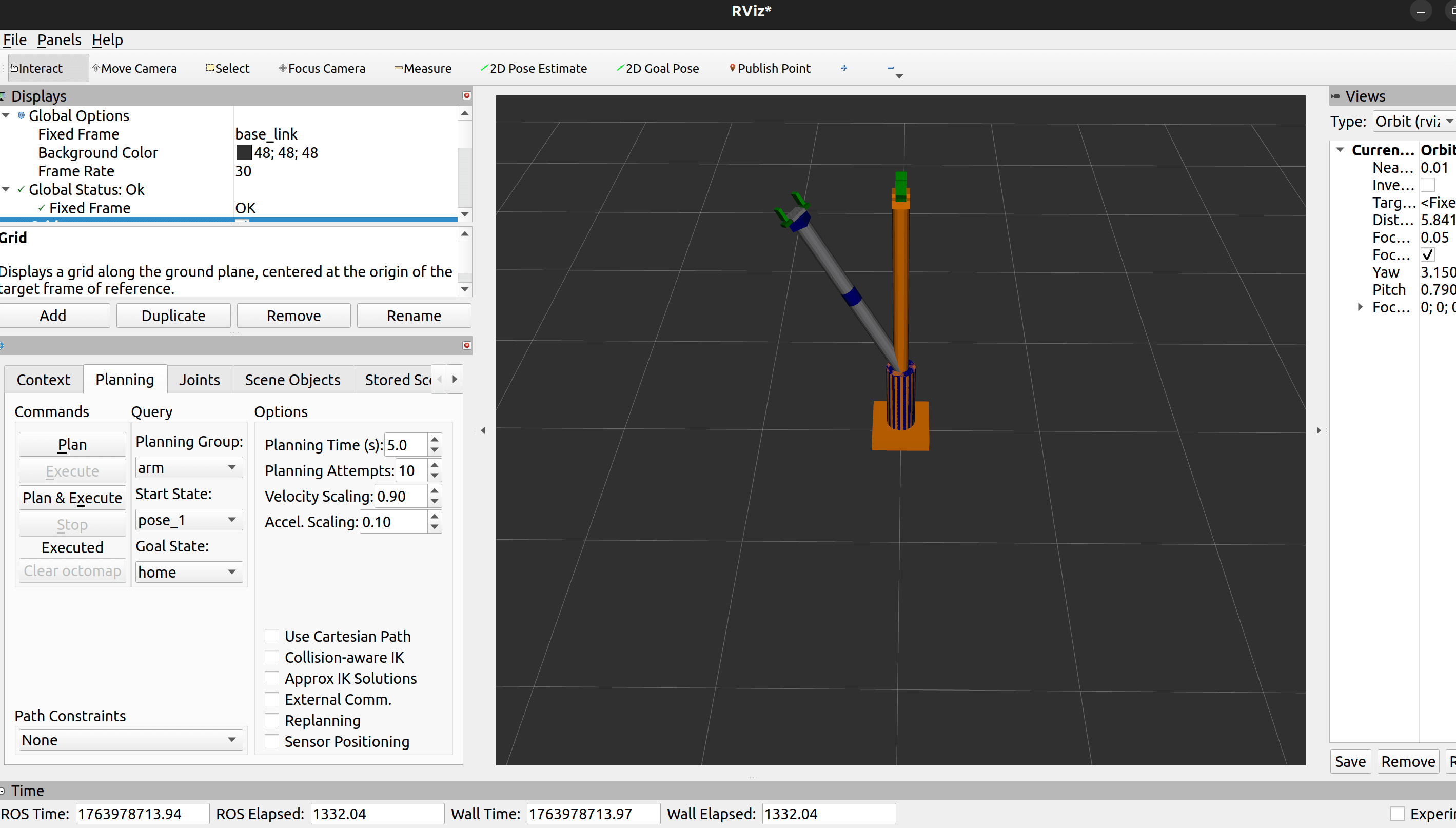Activate the Move Camera tool

pos(135,68)
